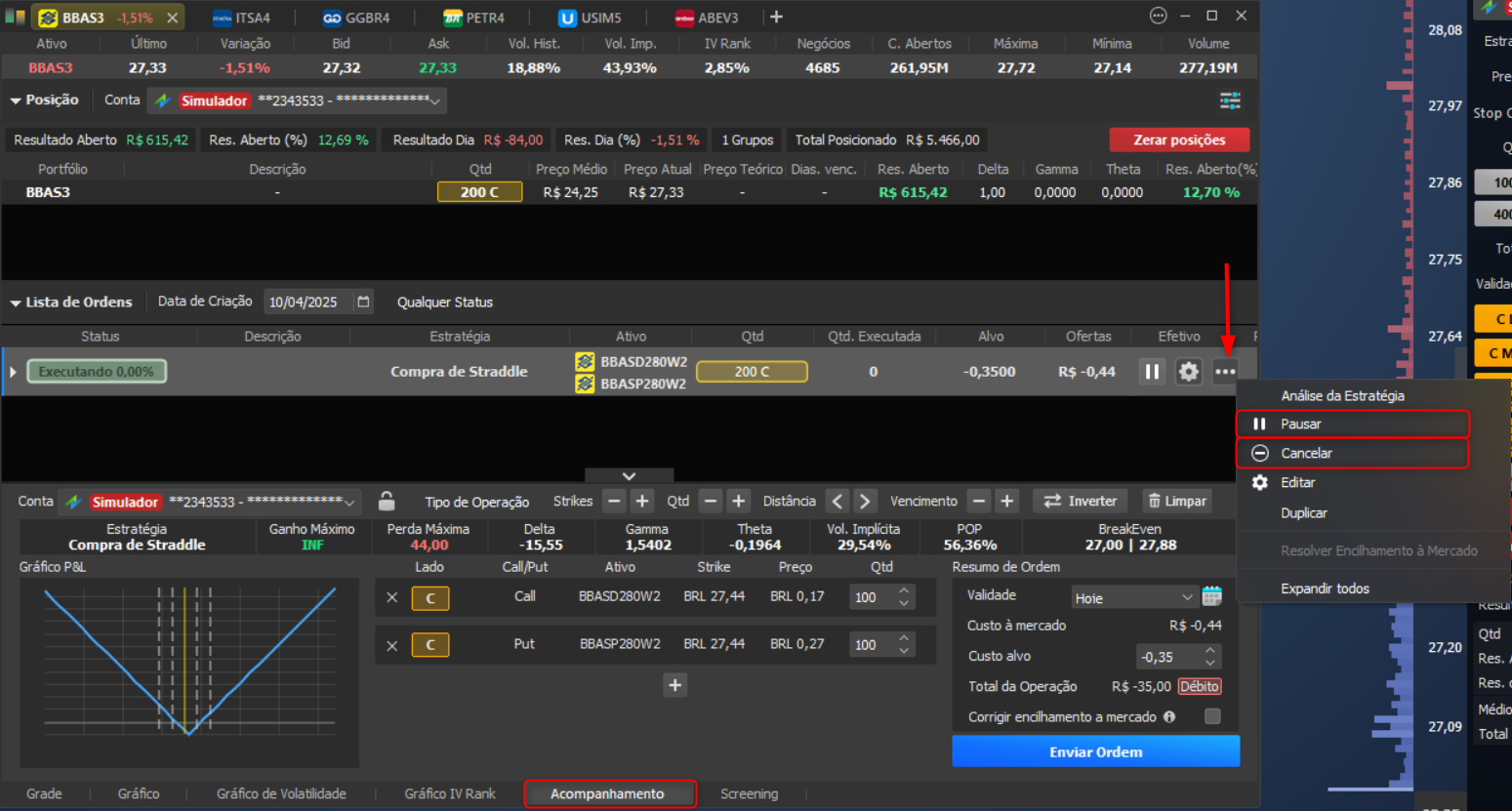Open three-dot menu of straddle order
1512x811 pixels.
click(1225, 372)
